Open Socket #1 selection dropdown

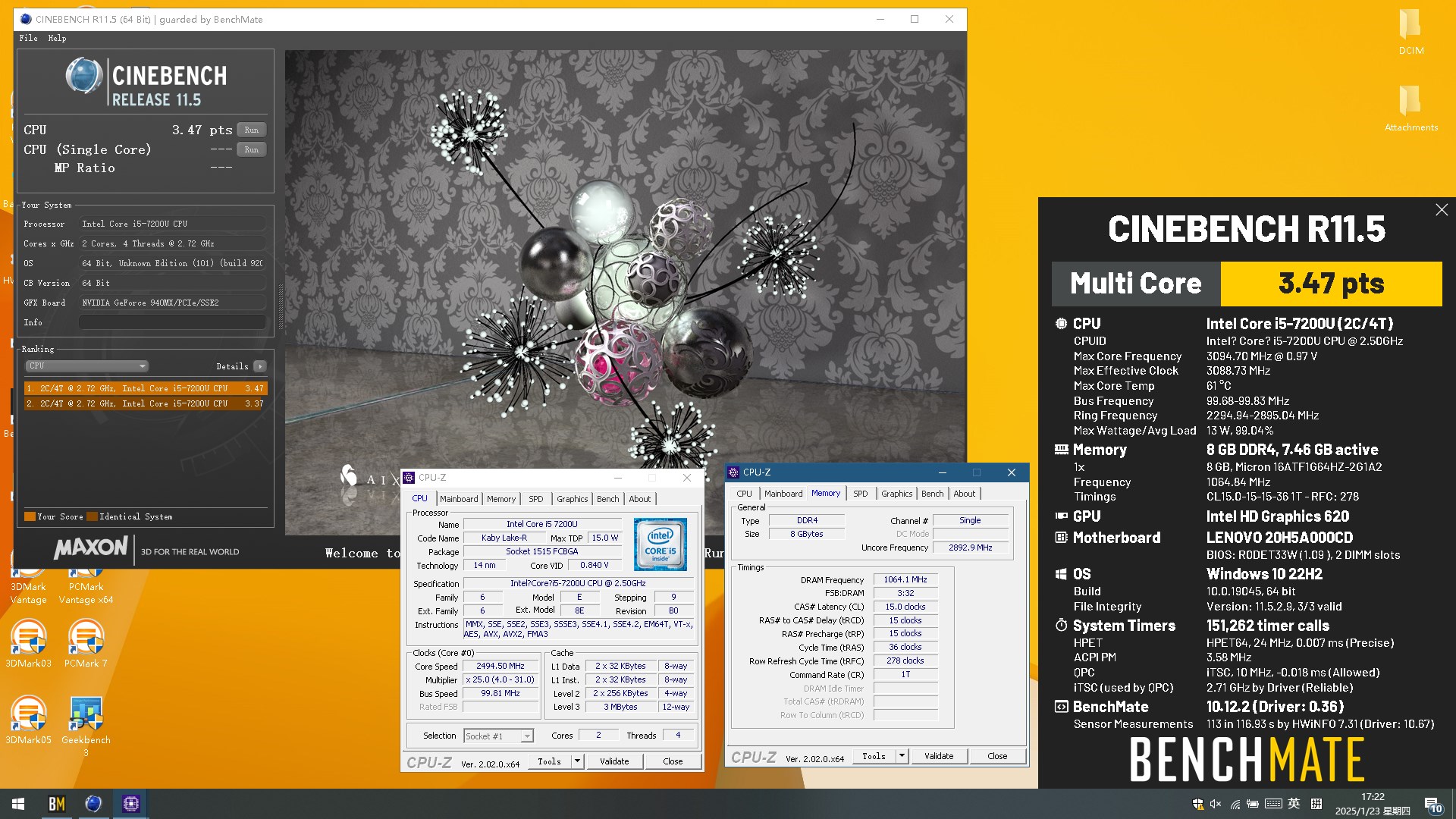pos(498,736)
